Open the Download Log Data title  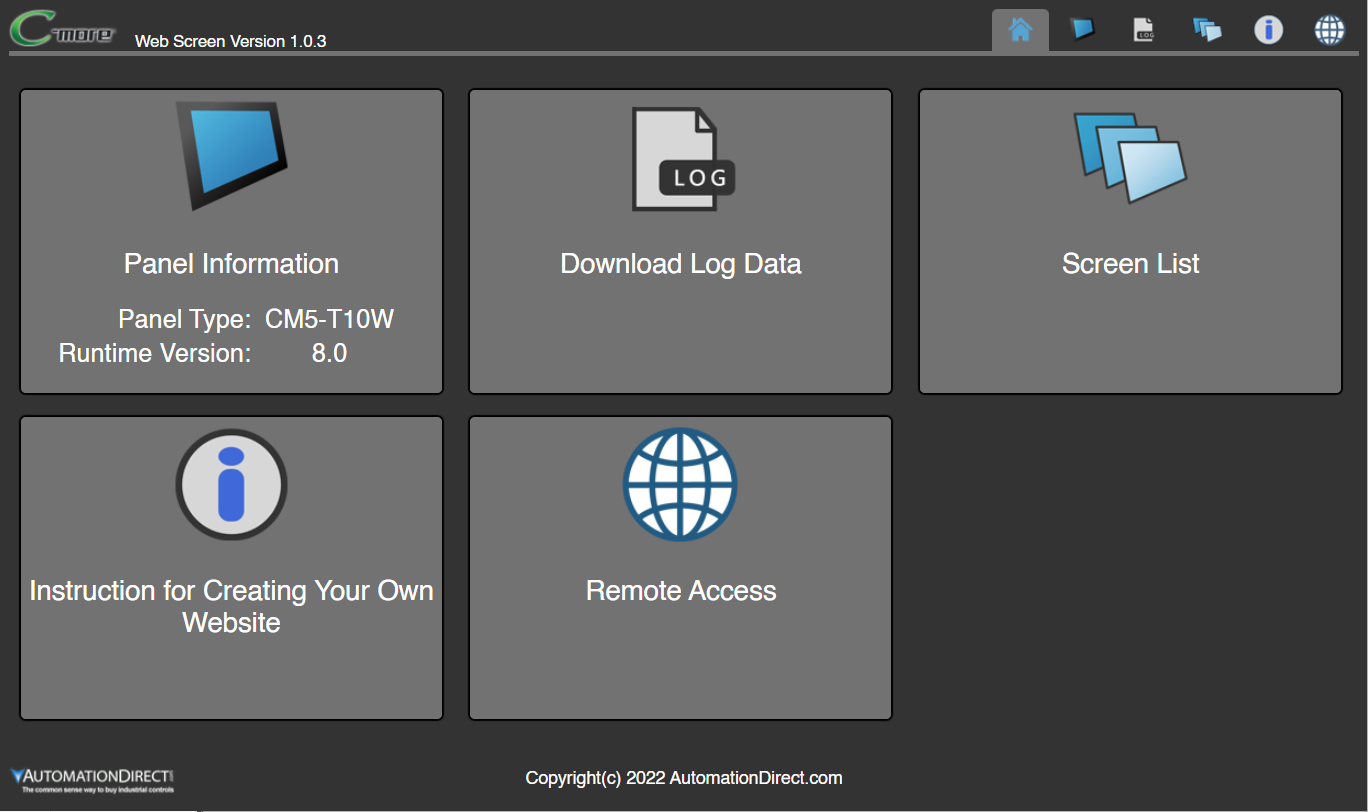point(681,264)
